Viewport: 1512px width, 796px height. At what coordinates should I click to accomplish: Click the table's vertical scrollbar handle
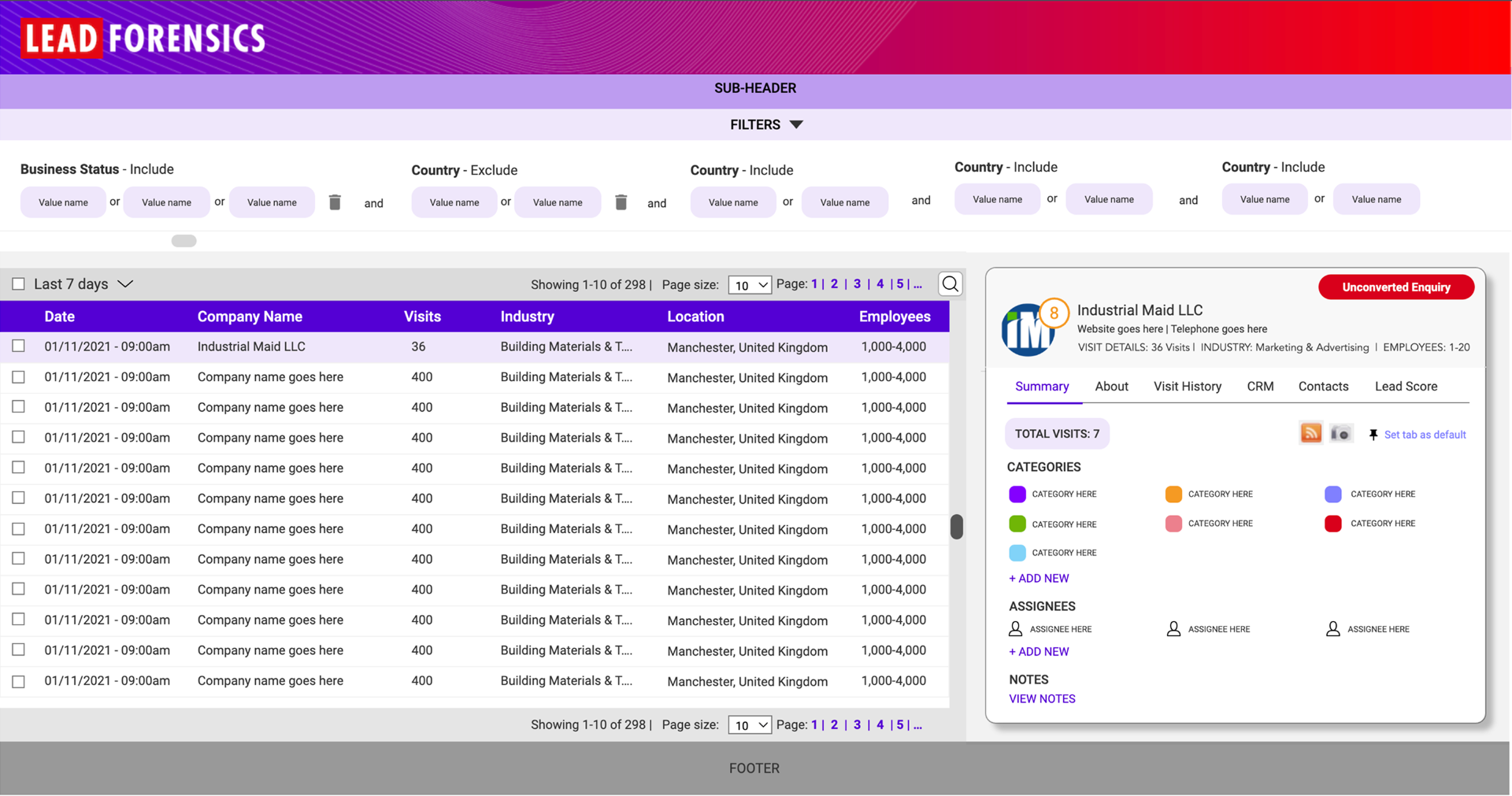[957, 527]
